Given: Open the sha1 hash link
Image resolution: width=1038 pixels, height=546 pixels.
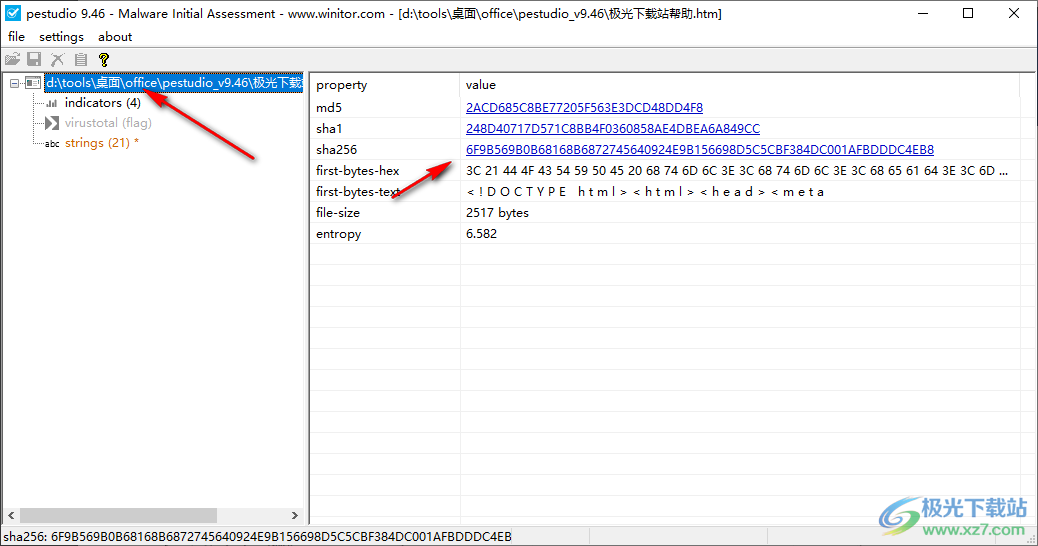Looking at the screenshot, I should 612,128.
